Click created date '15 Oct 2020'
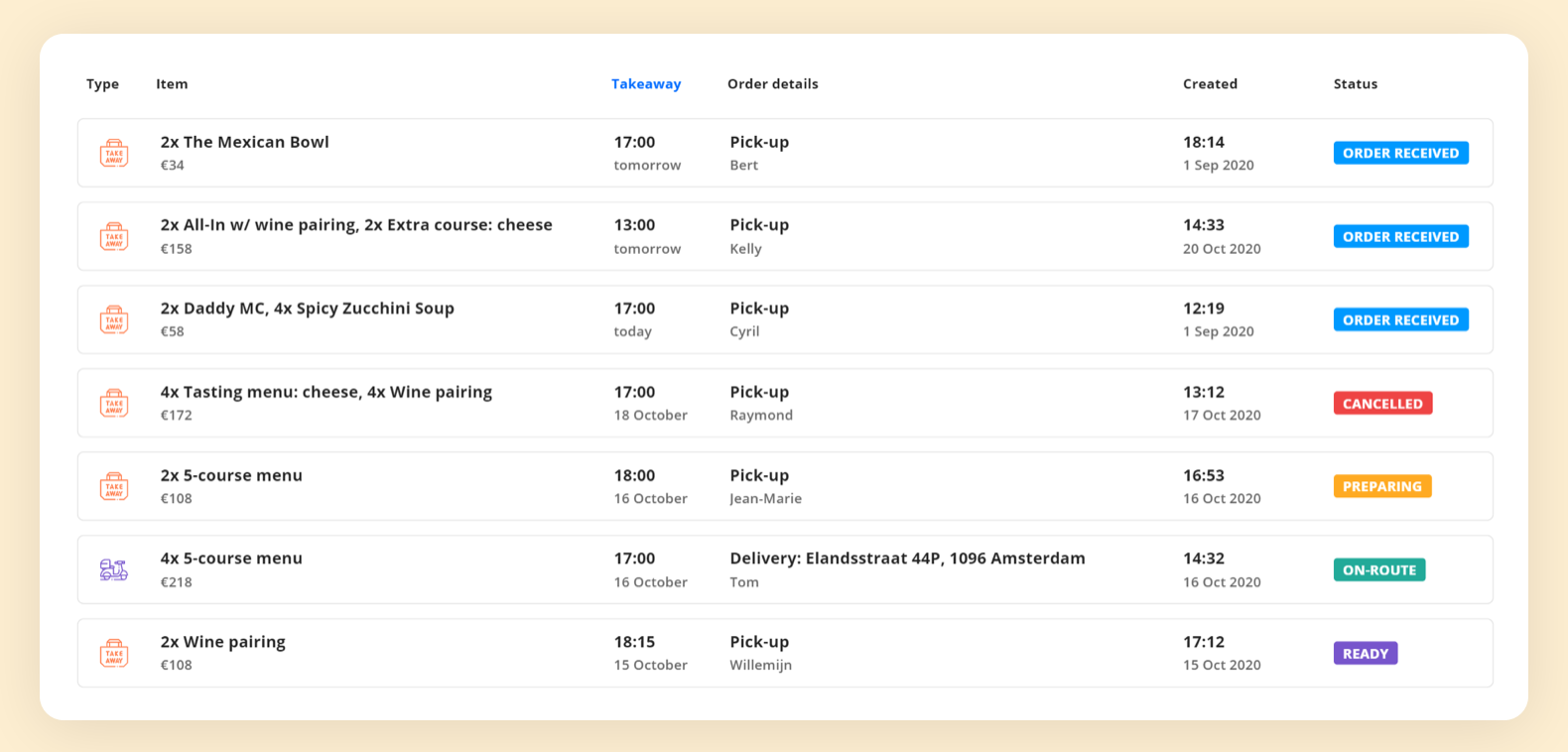 (x=1222, y=666)
